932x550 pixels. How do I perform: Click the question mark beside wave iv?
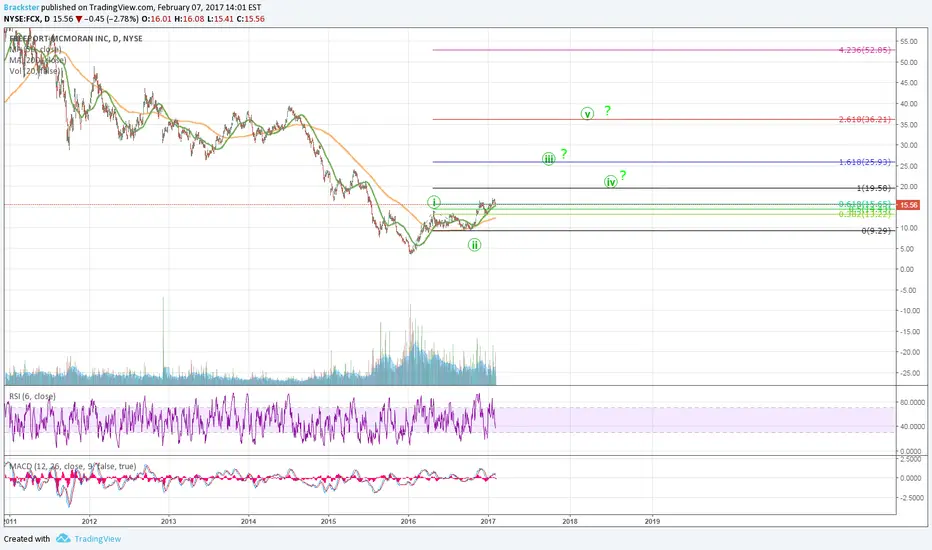(x=623, y=175)
